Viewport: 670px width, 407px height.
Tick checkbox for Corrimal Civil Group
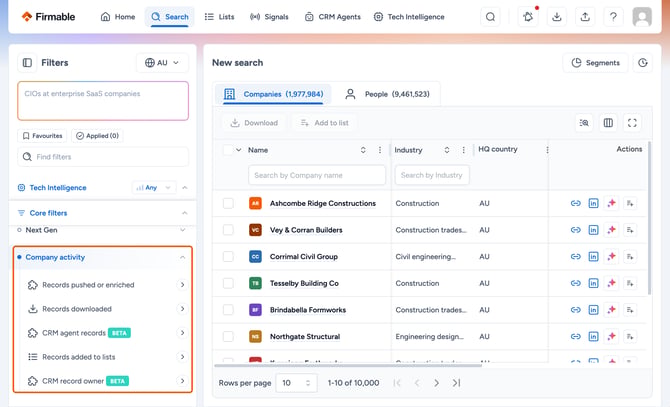point(228,256)
